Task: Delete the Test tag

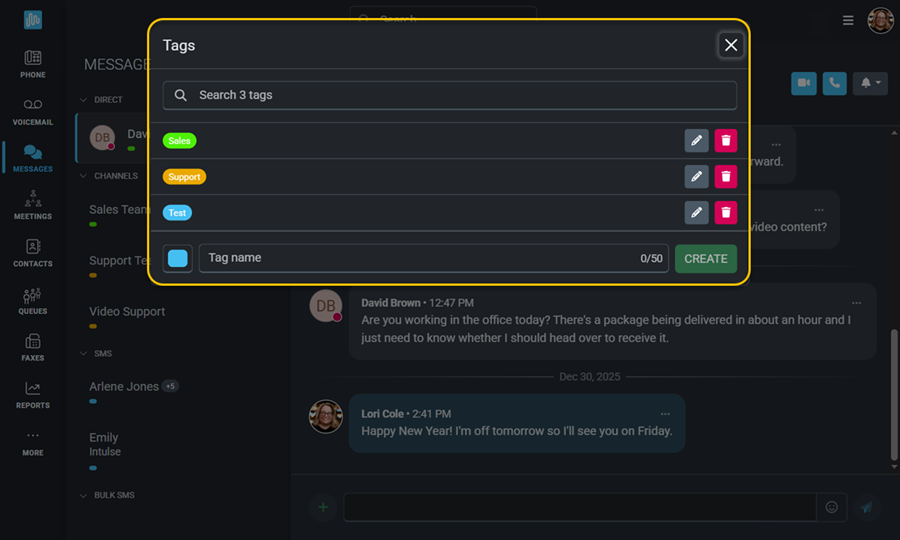Action: point(726,213)
